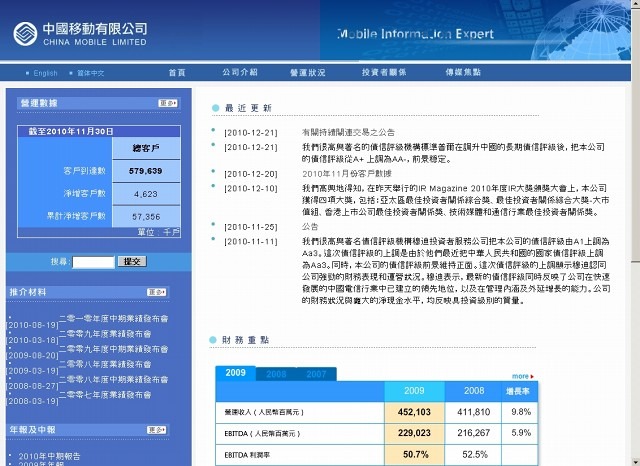Open 有關持續關連交易之公告 announcement link
This screenshot has width=640, height=466.
click(348, 132)
